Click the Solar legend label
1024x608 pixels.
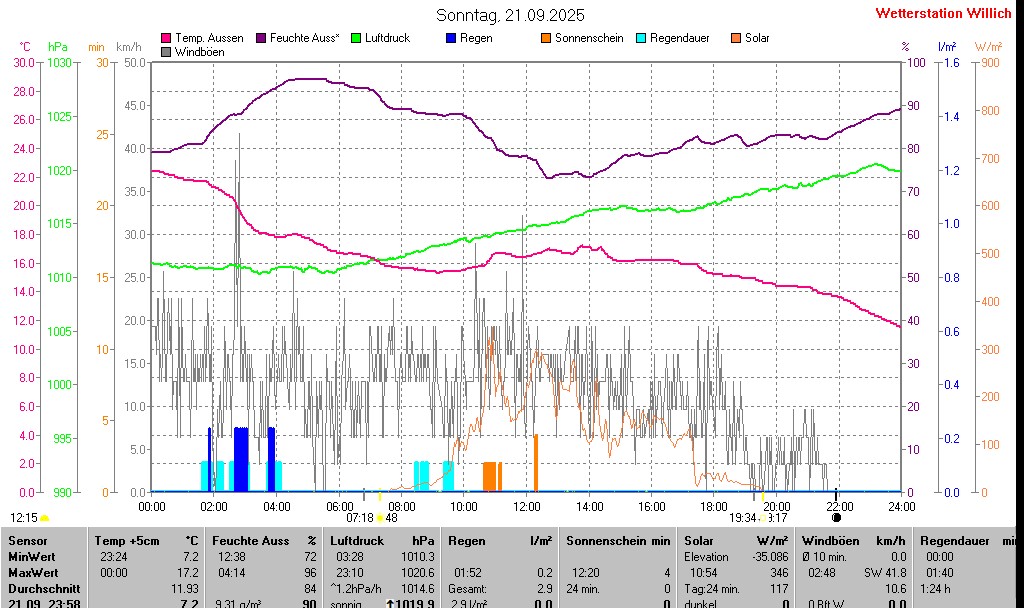click(x=757, y=38)
